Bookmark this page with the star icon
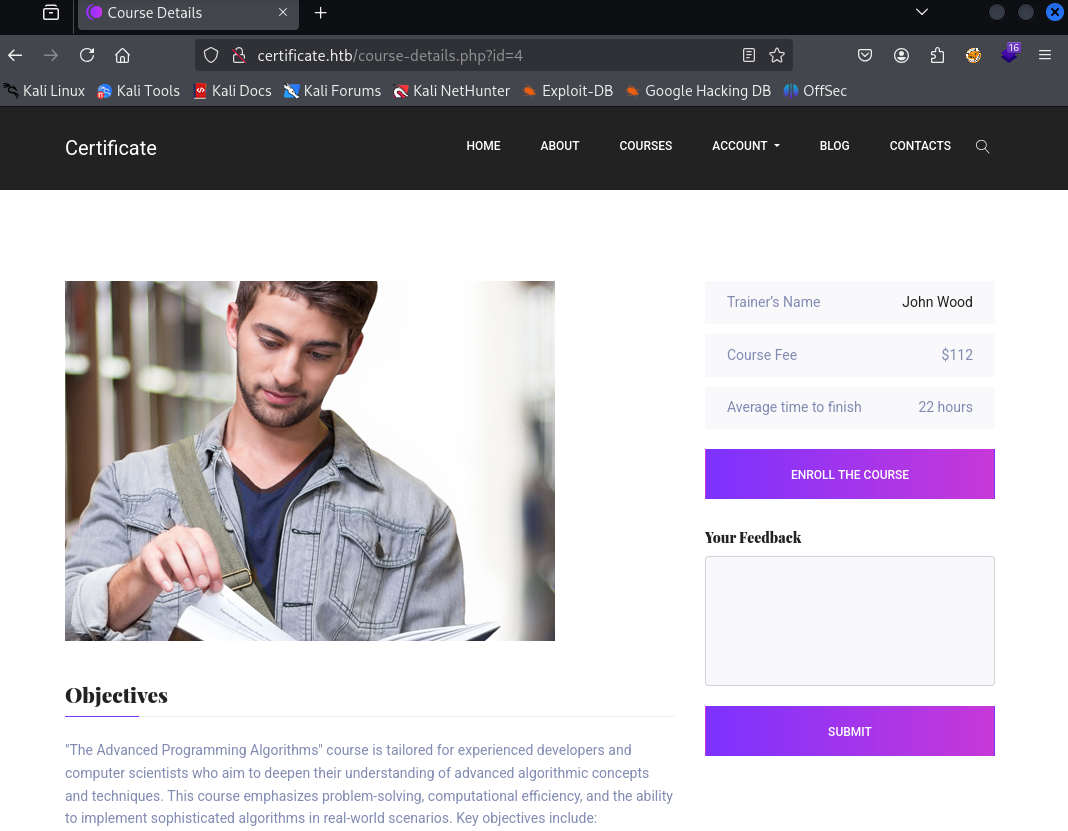The width and height of the screenshot is (1068, 831). point(777,55)
